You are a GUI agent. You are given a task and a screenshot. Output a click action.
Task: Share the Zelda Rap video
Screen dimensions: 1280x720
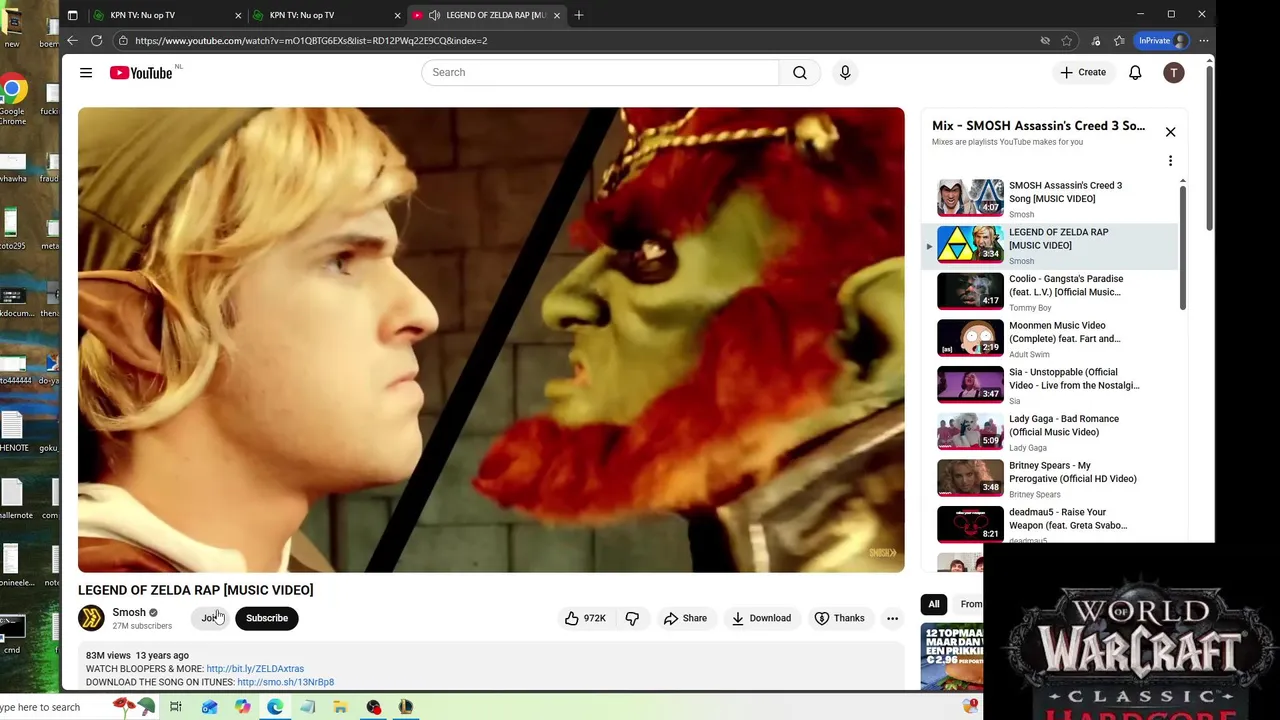685,618
